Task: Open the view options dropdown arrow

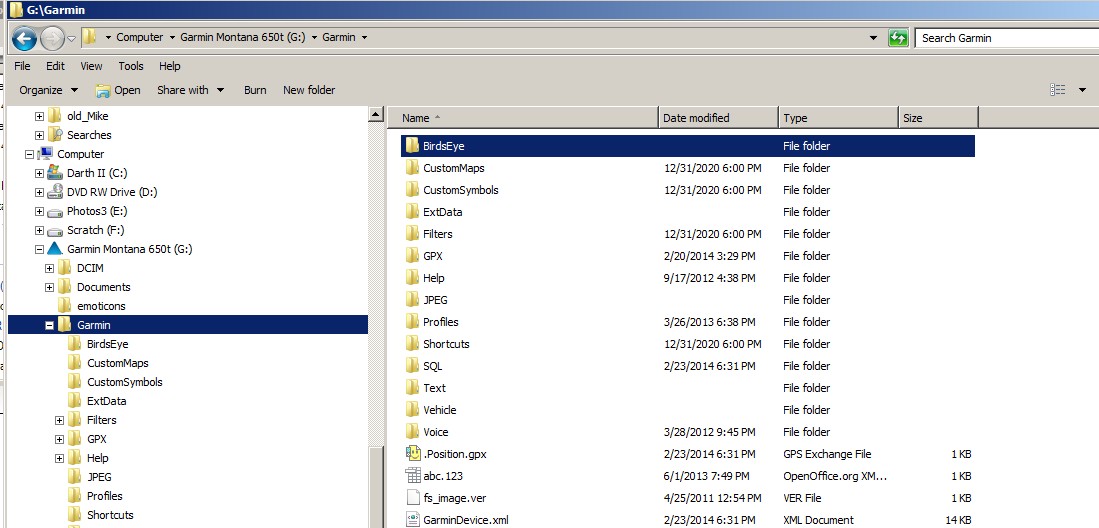Action: (1082, 90)
